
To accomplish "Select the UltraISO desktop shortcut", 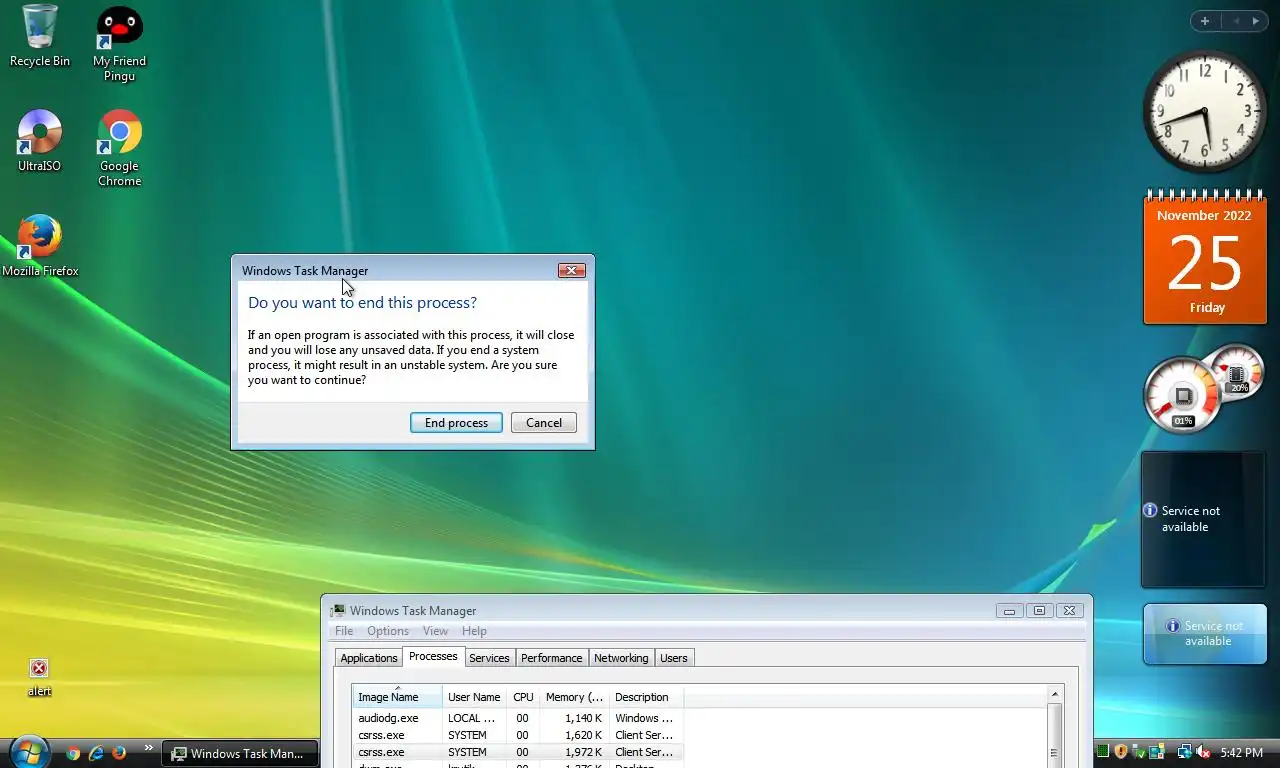I will pos(40,141).
